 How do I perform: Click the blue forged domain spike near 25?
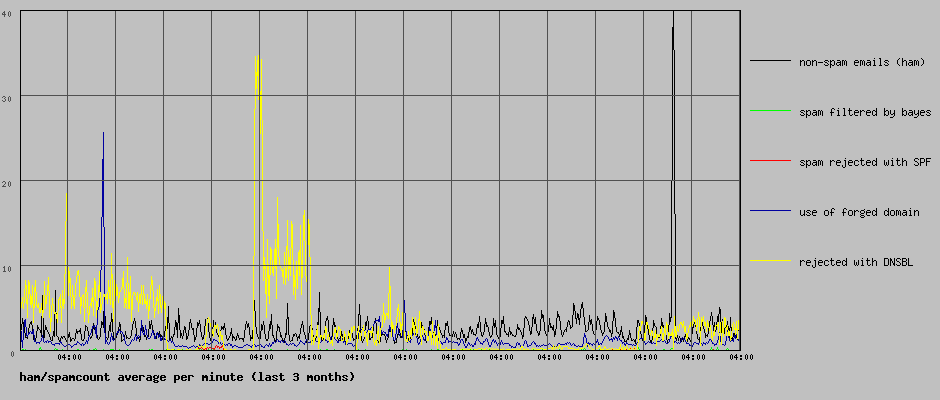coord(103,240)
